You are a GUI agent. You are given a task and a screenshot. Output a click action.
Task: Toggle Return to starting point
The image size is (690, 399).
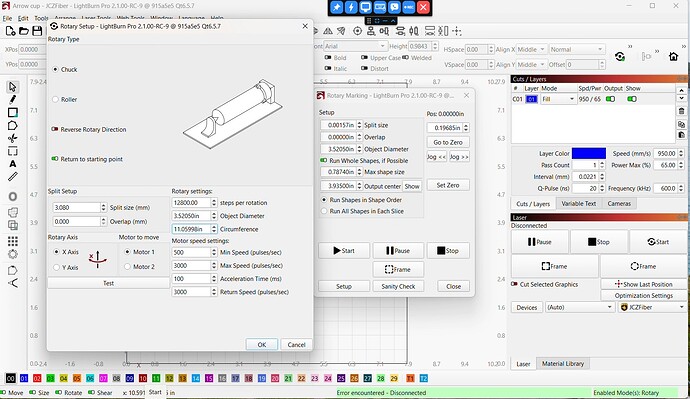point(55,159)
